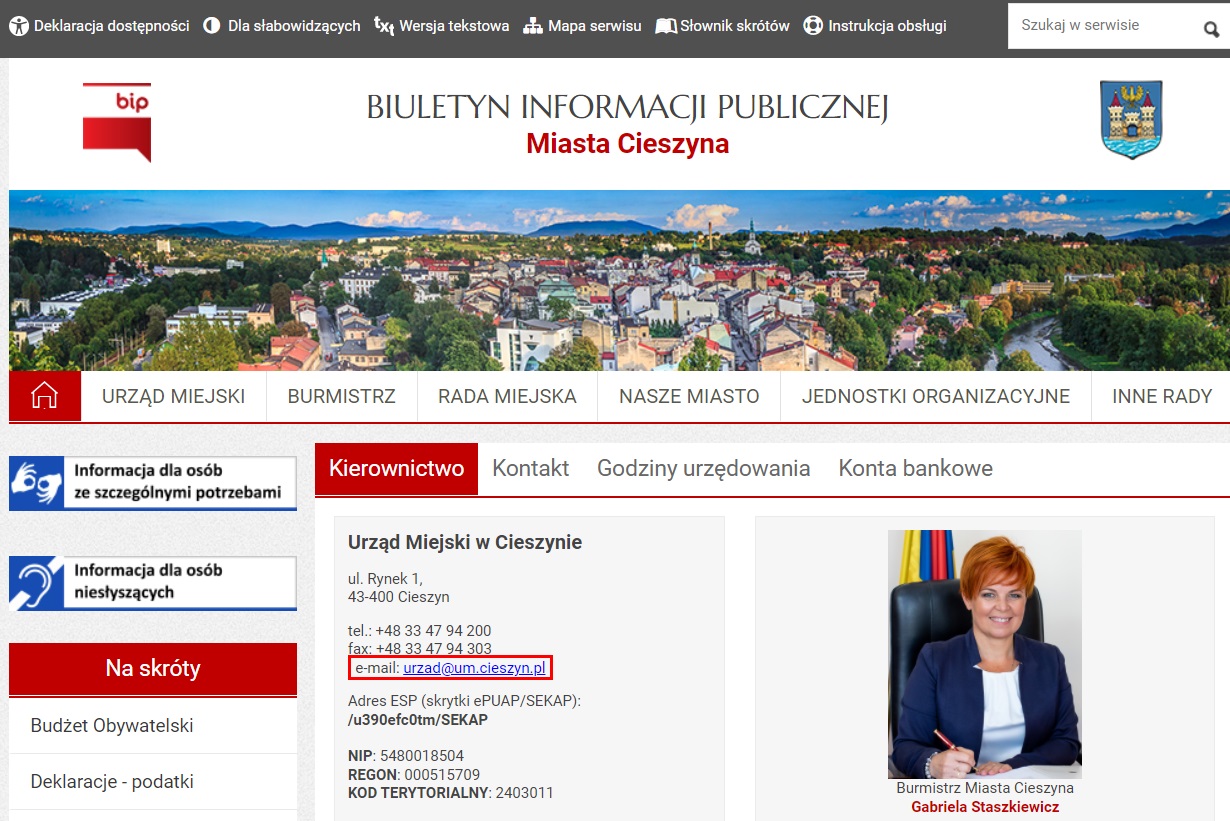
Task: Open the JEDNOSTKI ORGANIZACYJNE menu
Action: [936, 396]
